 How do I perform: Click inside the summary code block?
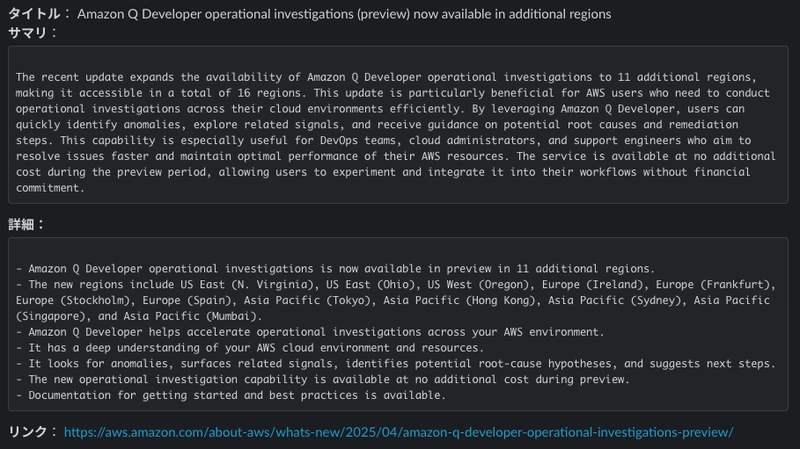[x=398, y=125]
